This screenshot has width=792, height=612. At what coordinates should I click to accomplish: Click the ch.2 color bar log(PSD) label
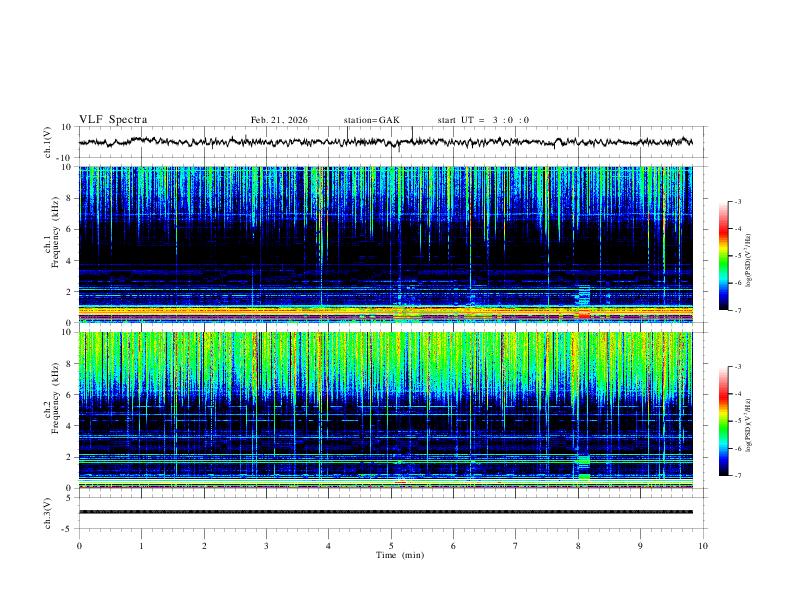point(748,426)
